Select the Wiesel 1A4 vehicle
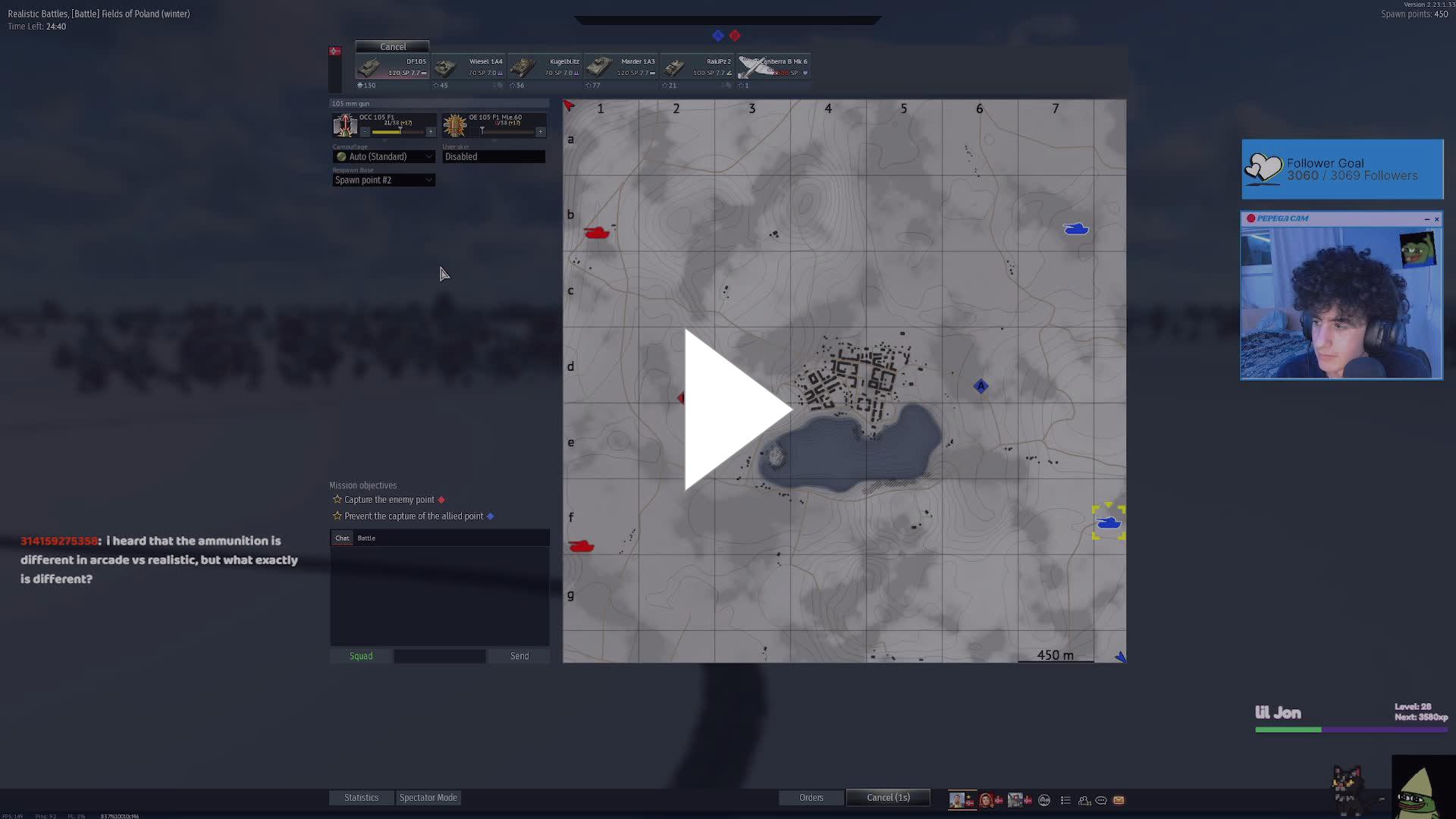This screenshot has width=1456, height=819. click(468, 68)
